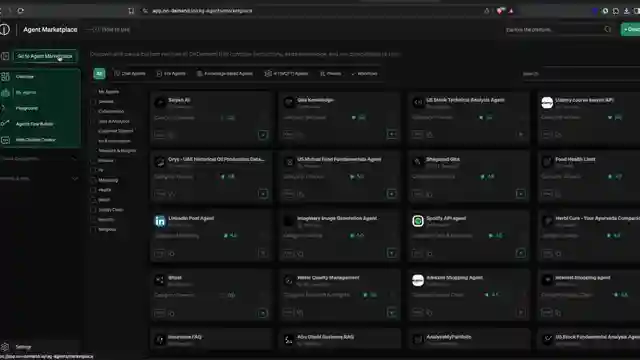The image size is (640, 360).
Task: Switch to the Chat Agents tab
Action: pos(130,73)
